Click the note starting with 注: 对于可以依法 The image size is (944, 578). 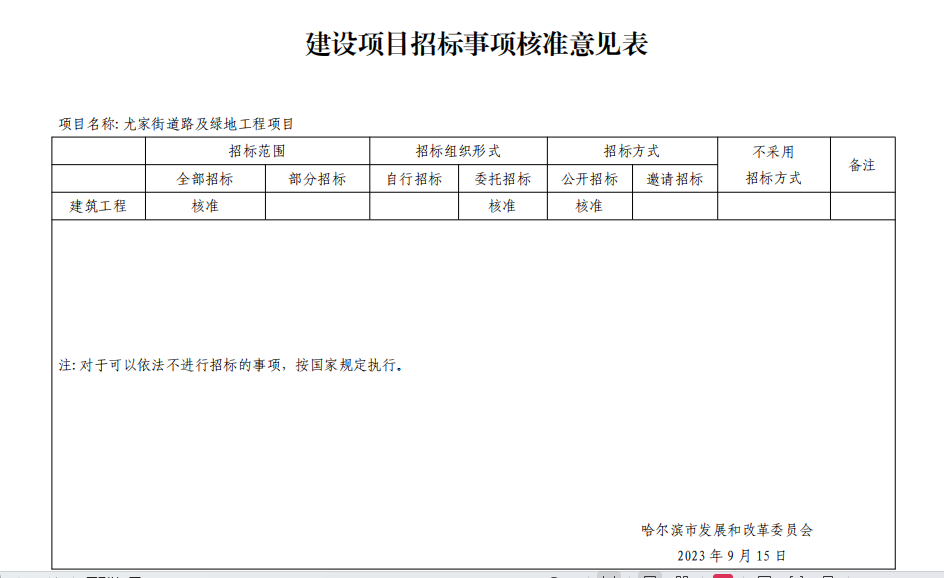pyautogui.click(x=231, y=365)
